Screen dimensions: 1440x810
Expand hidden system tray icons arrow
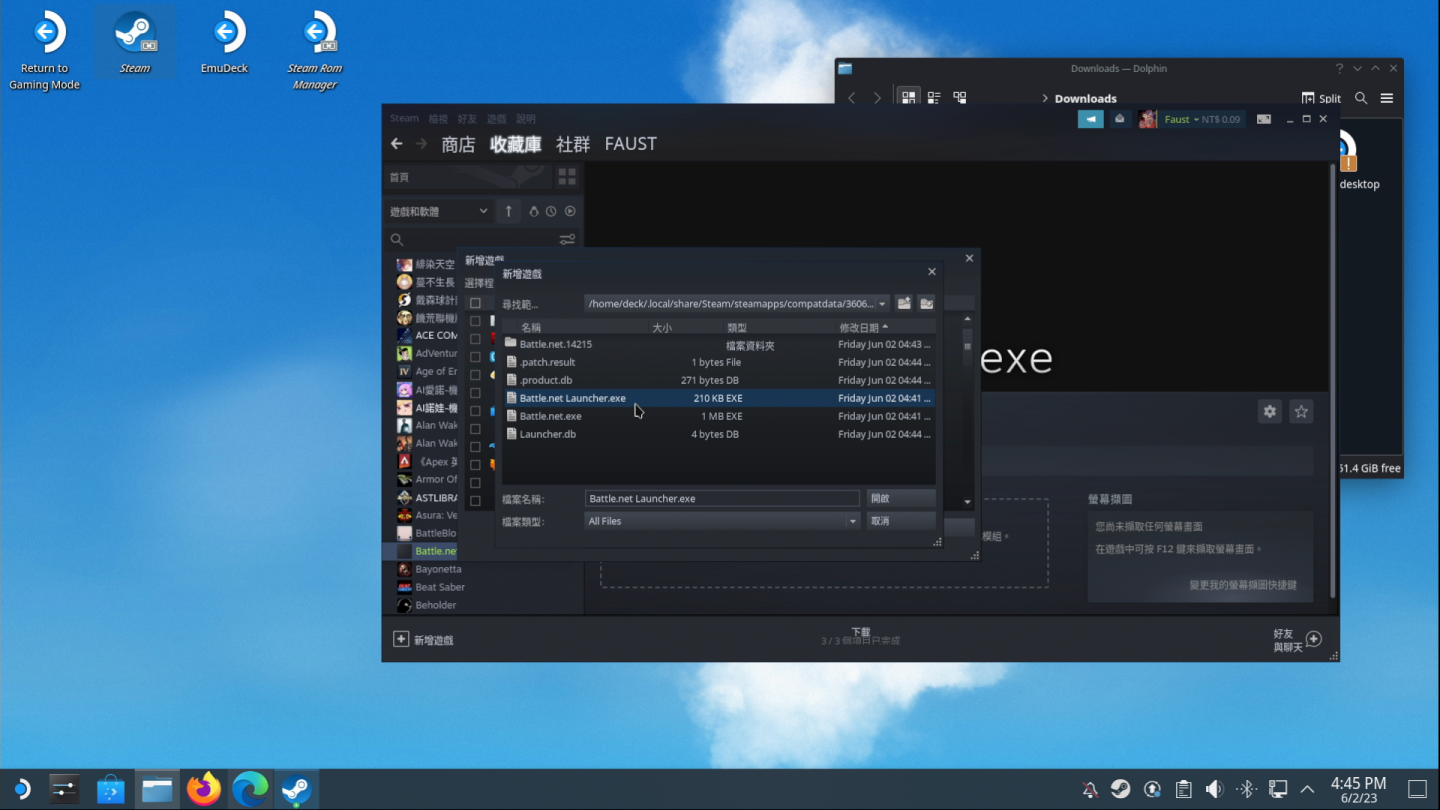point(1308,789)
